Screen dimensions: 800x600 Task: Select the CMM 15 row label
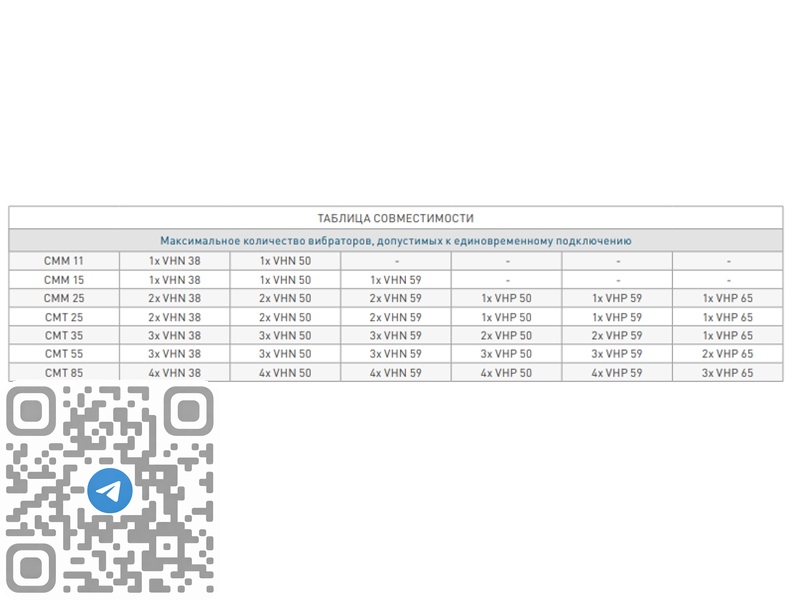tap(64, 280)
